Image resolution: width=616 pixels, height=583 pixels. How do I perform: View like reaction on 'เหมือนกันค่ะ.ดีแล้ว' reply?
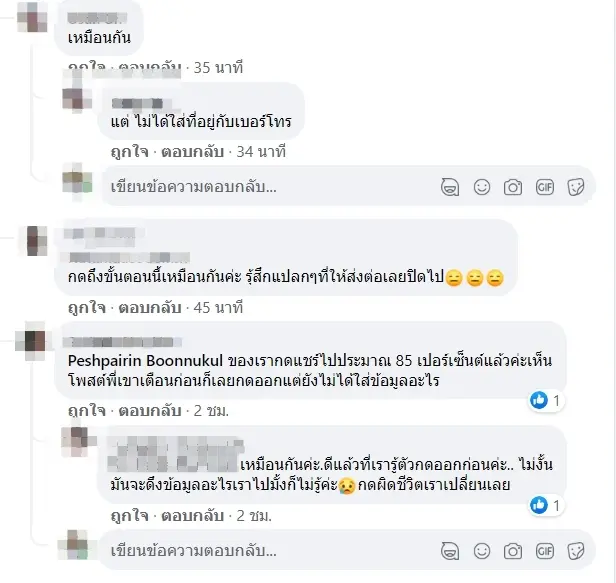click(546, 505)
